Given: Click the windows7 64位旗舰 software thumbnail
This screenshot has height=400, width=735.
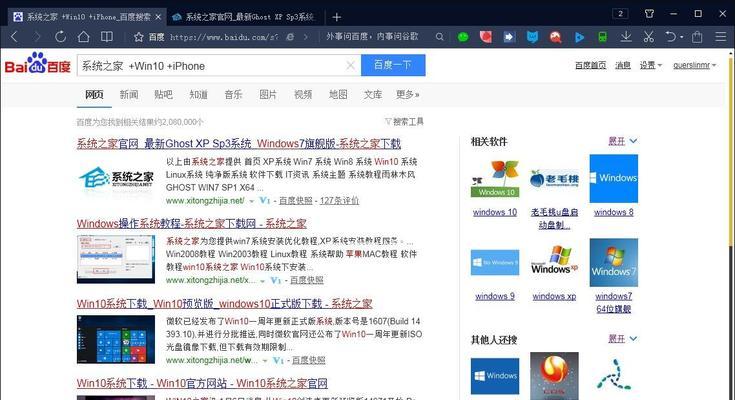Looking at the screenshot, I should pyautogui.click(x=614, y=262).
